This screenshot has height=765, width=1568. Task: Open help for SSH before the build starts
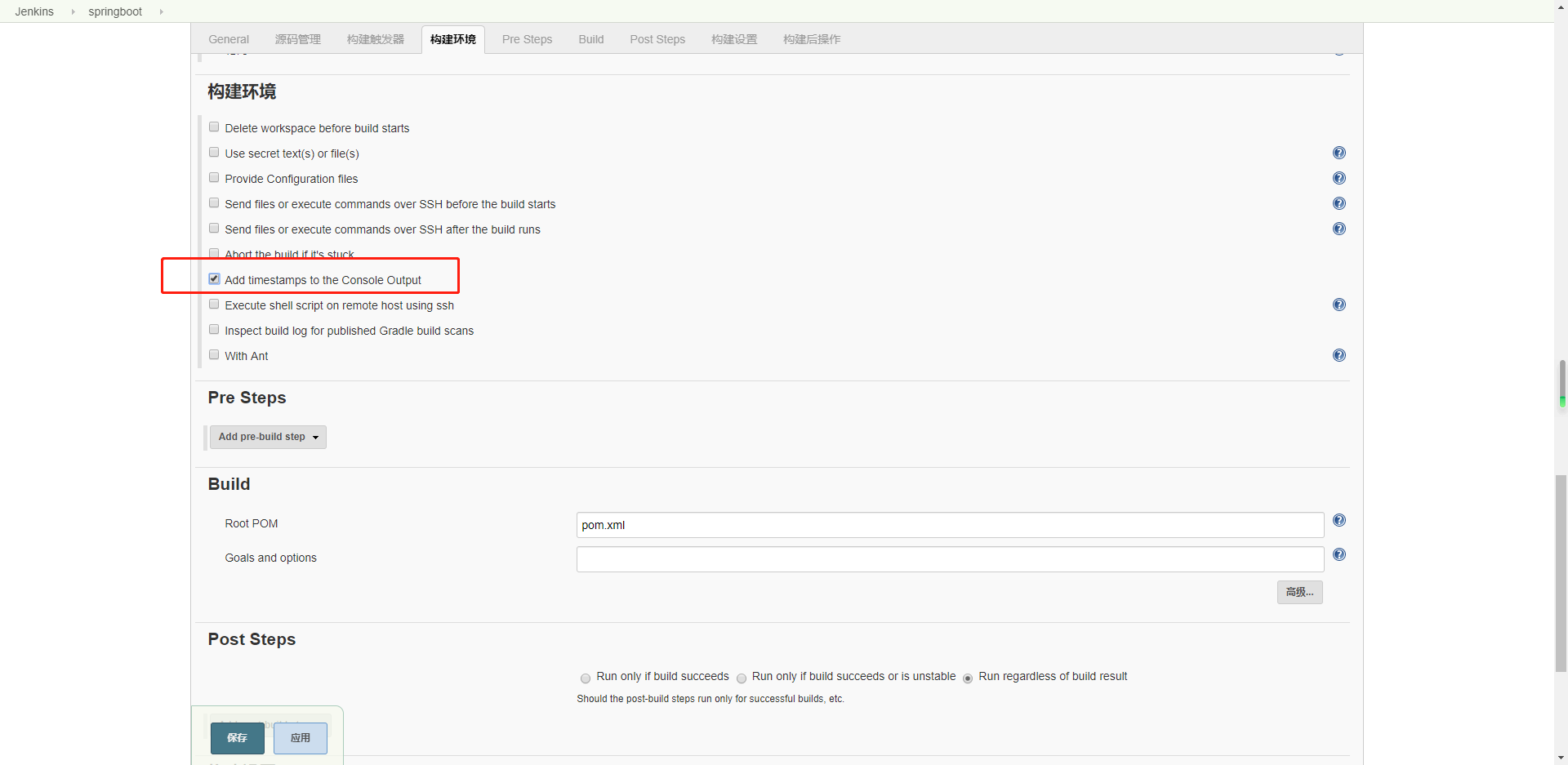click(x=1339, y=203)
